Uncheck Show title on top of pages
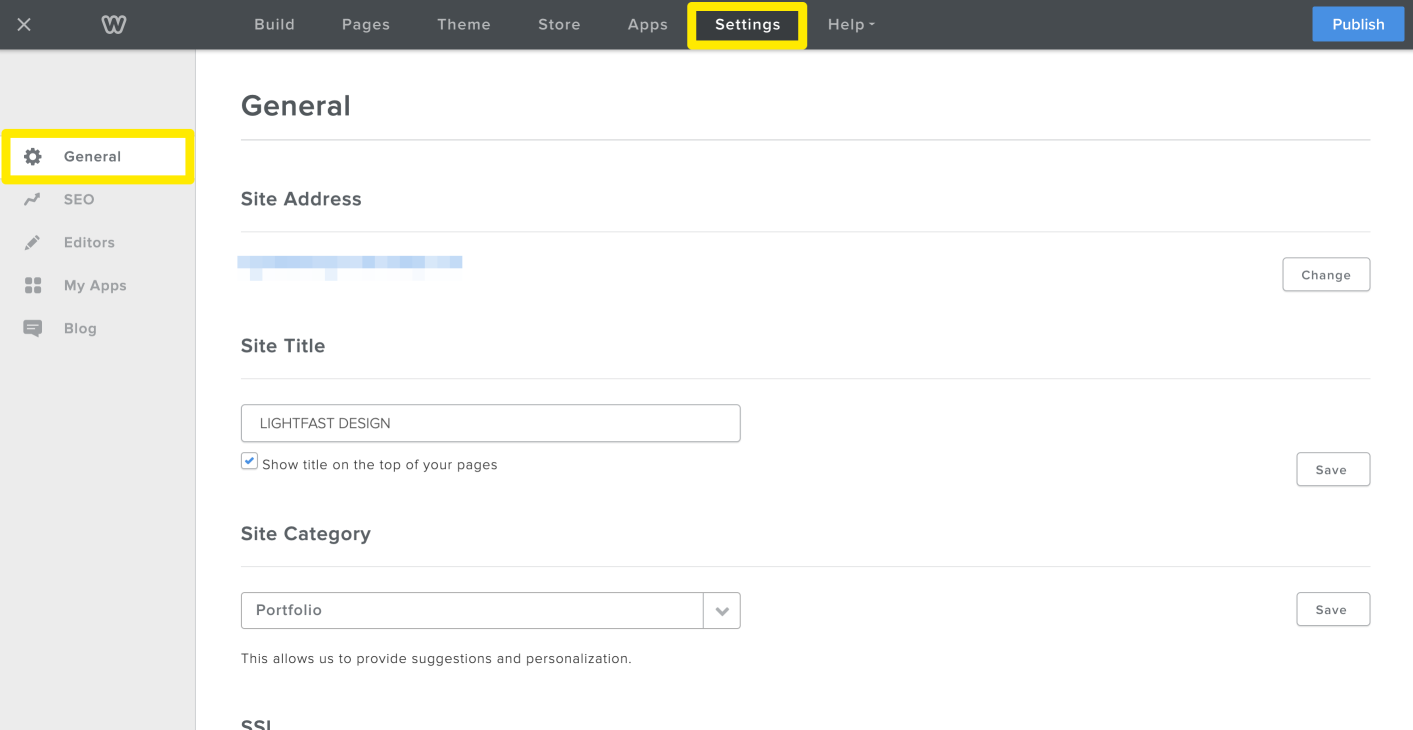1413x730 pixels. point(249,461)
